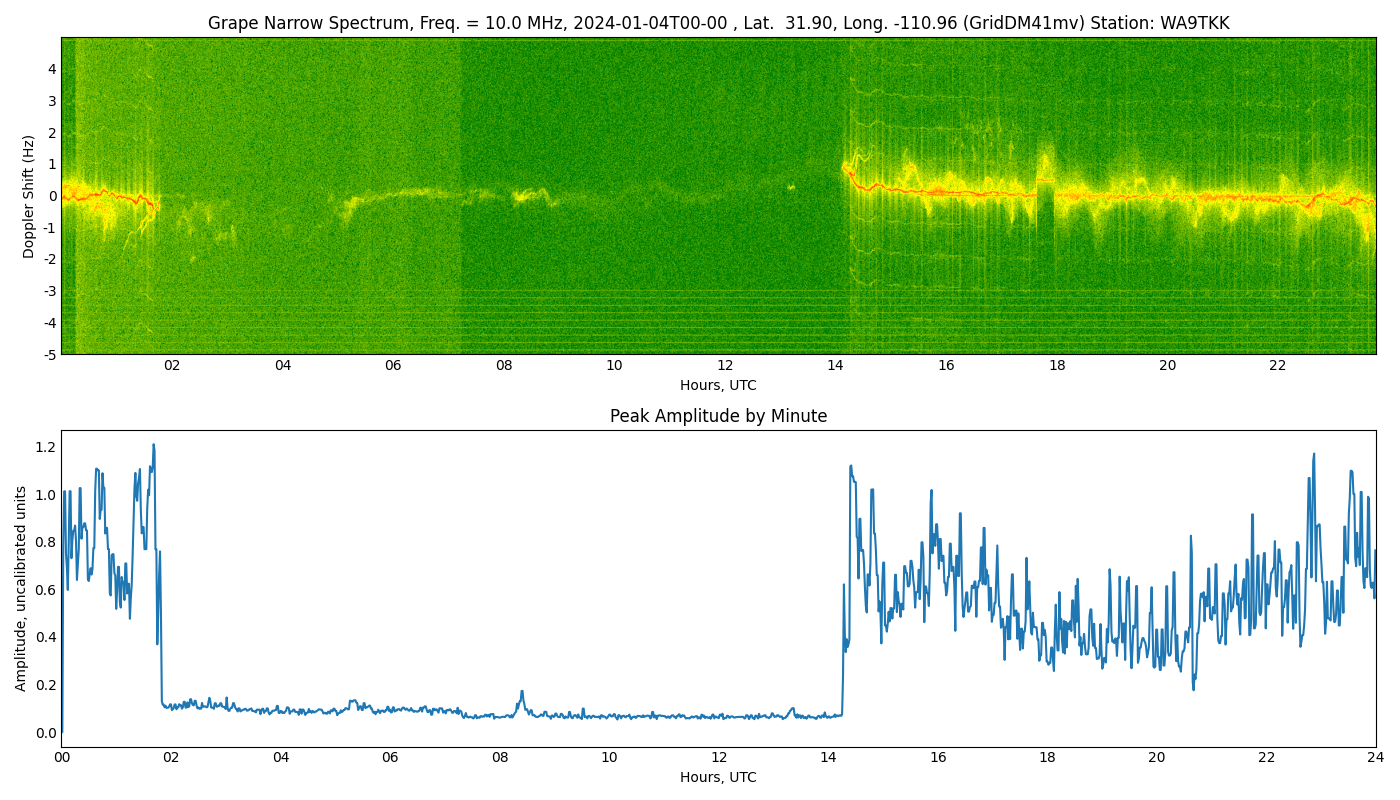Click the 14 hour tick on spectrogram

click(x=835, y=365)
